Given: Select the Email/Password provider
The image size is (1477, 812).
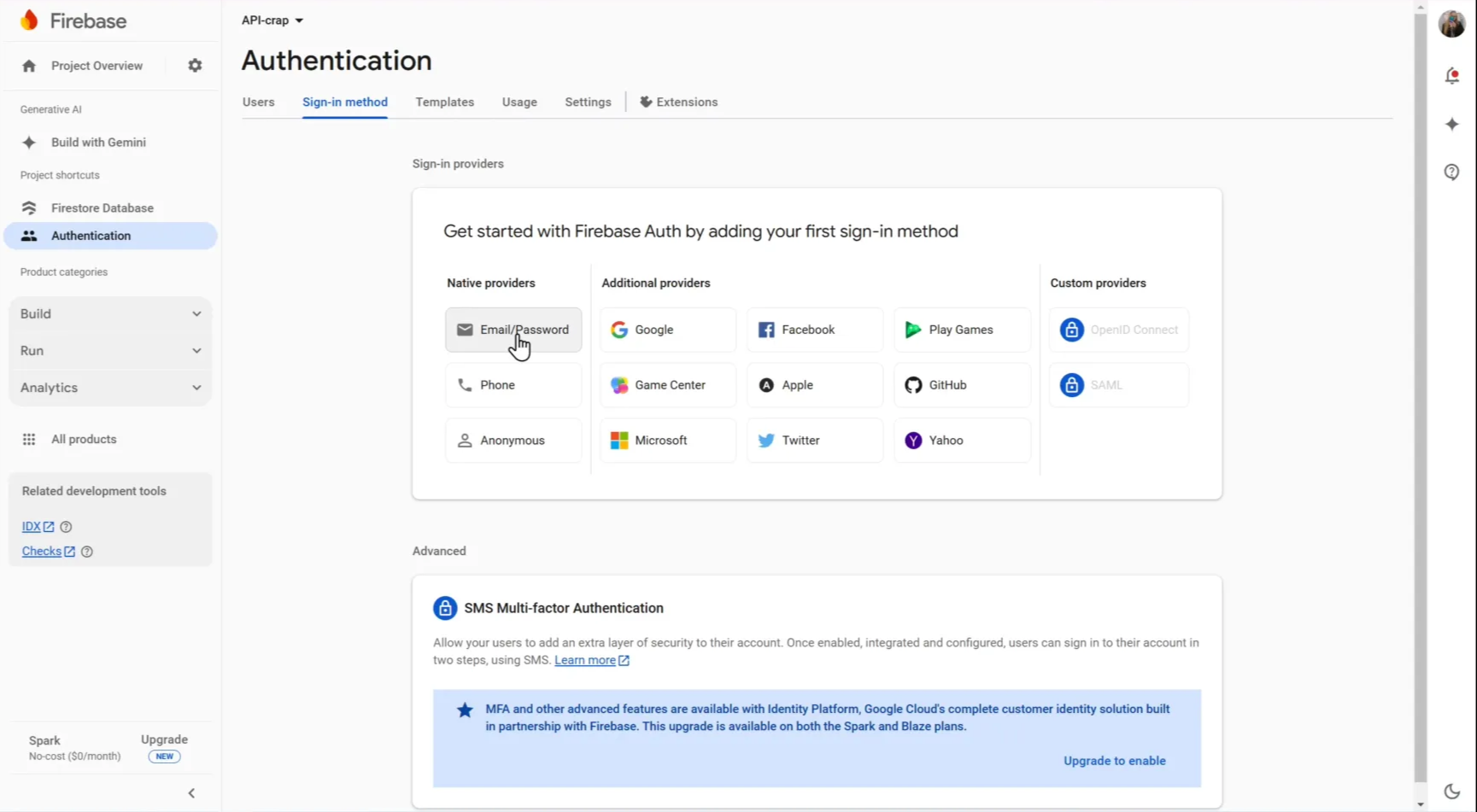Looking at the screenshot, I should 513,330.
